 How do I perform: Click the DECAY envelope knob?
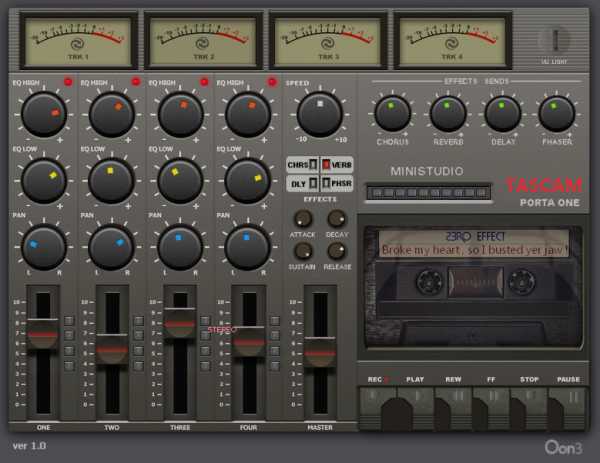click(x=337, y=219)
